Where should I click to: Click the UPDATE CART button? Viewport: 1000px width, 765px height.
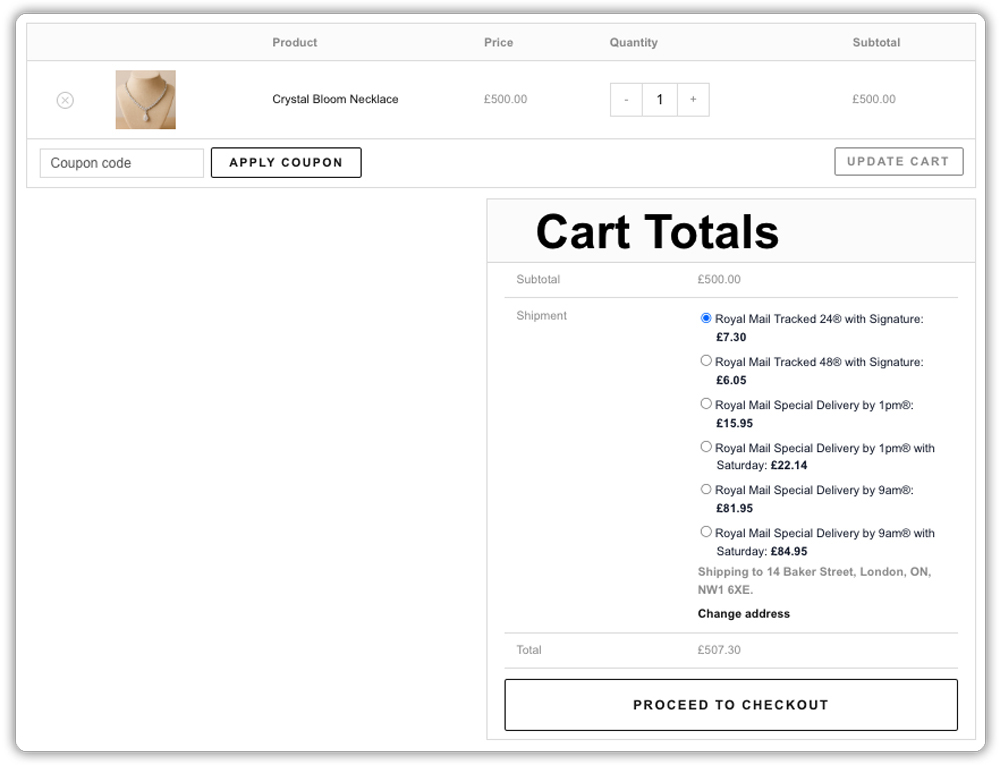[899, 161]
